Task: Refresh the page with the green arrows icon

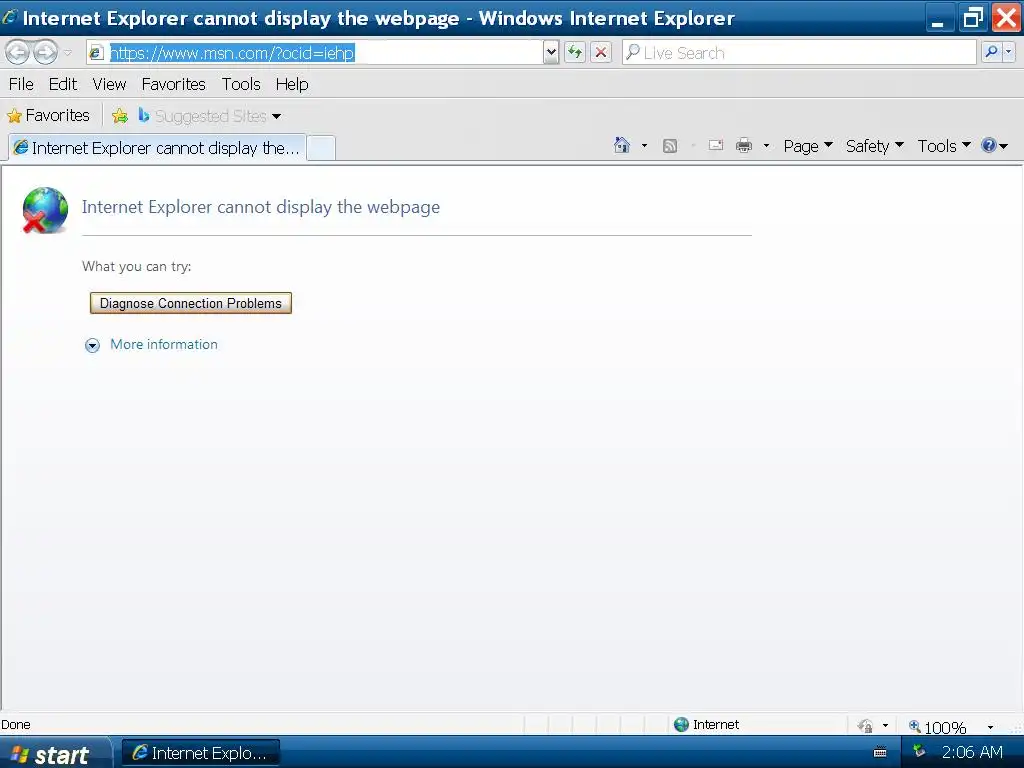Action: 575,52
